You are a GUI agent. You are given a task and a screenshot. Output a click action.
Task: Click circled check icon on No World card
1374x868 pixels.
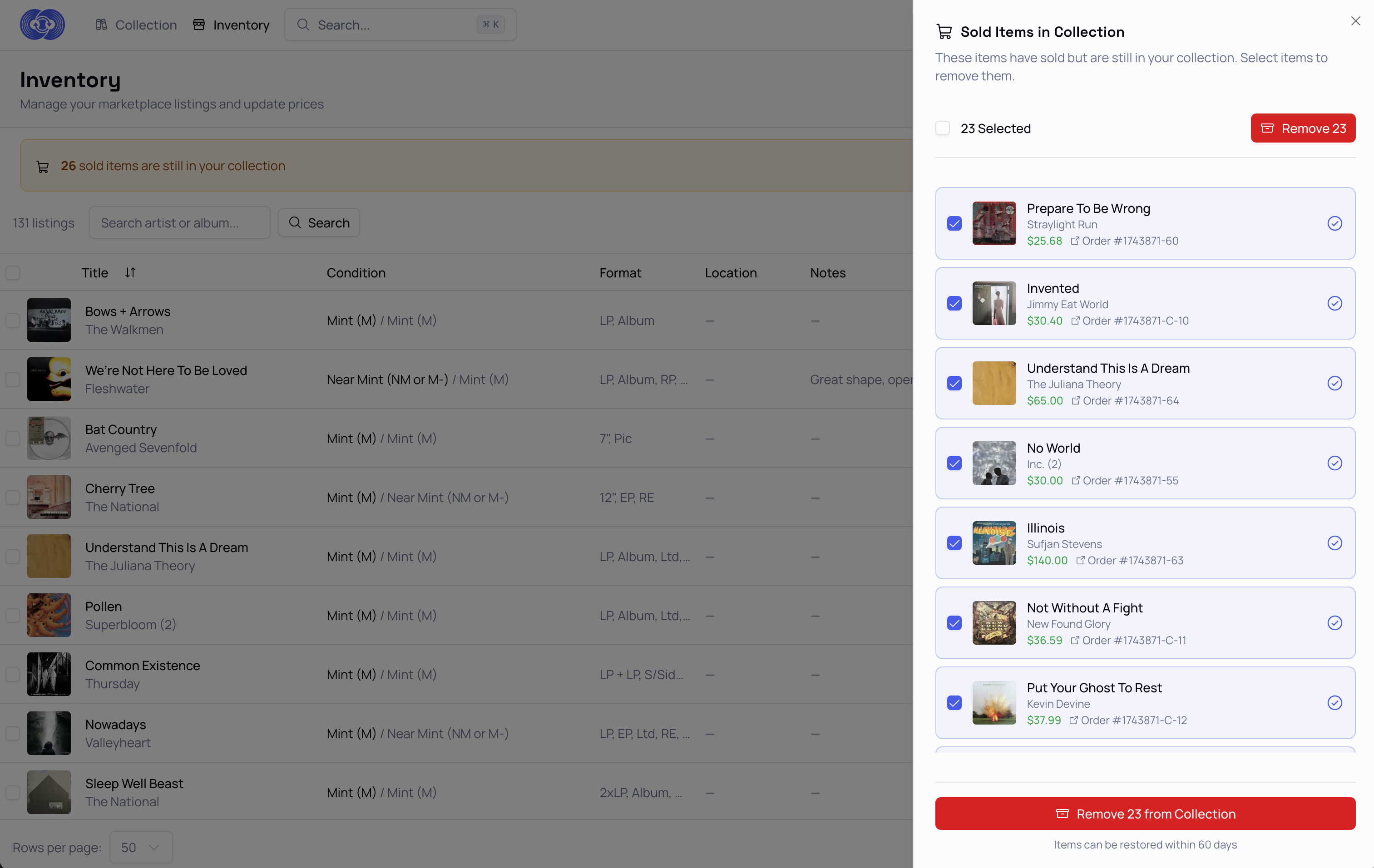point(1334,463)
